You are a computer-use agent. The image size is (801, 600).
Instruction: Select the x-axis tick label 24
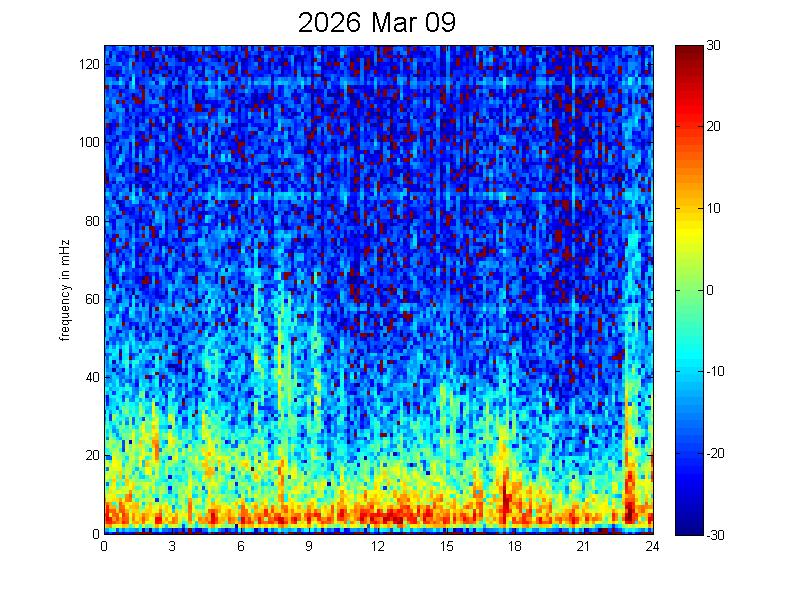(x=652, y=546)
